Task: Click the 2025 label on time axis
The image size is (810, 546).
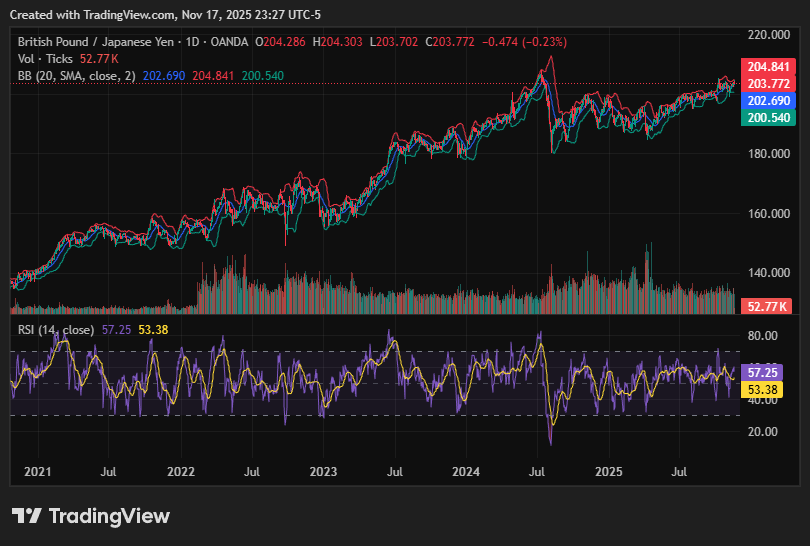Action: [x=609, y=470]
